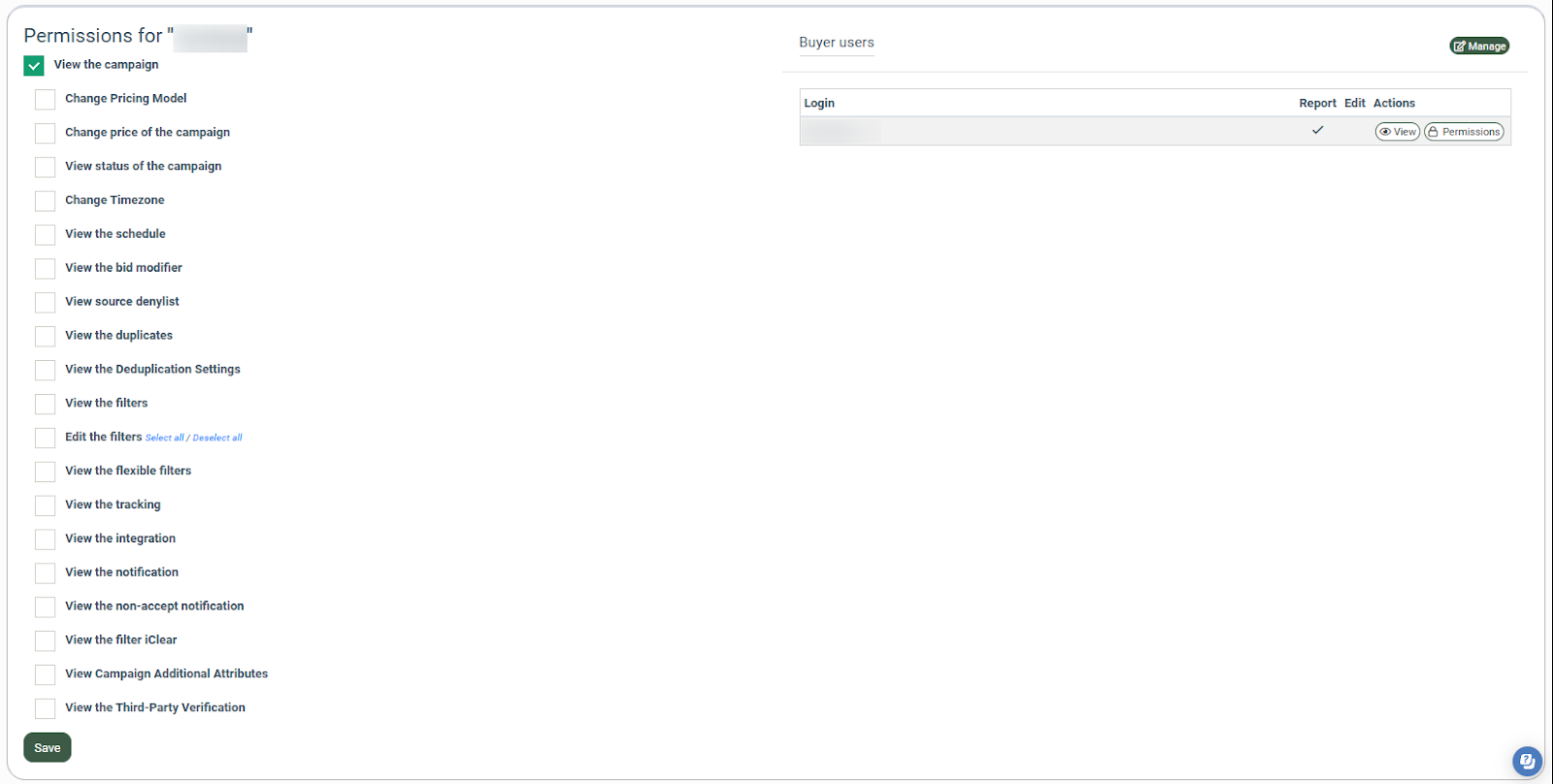The image size is (1553, 784).
Task: Toggle View the schedule checkbox
Action: 46,235
